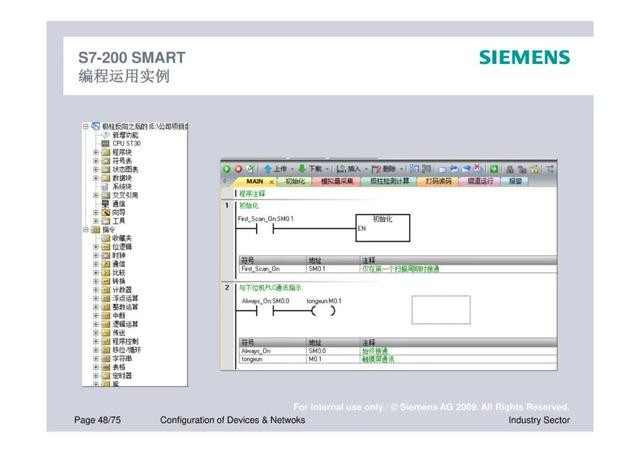Click the 计数器 folder icon

click(106, 289)
